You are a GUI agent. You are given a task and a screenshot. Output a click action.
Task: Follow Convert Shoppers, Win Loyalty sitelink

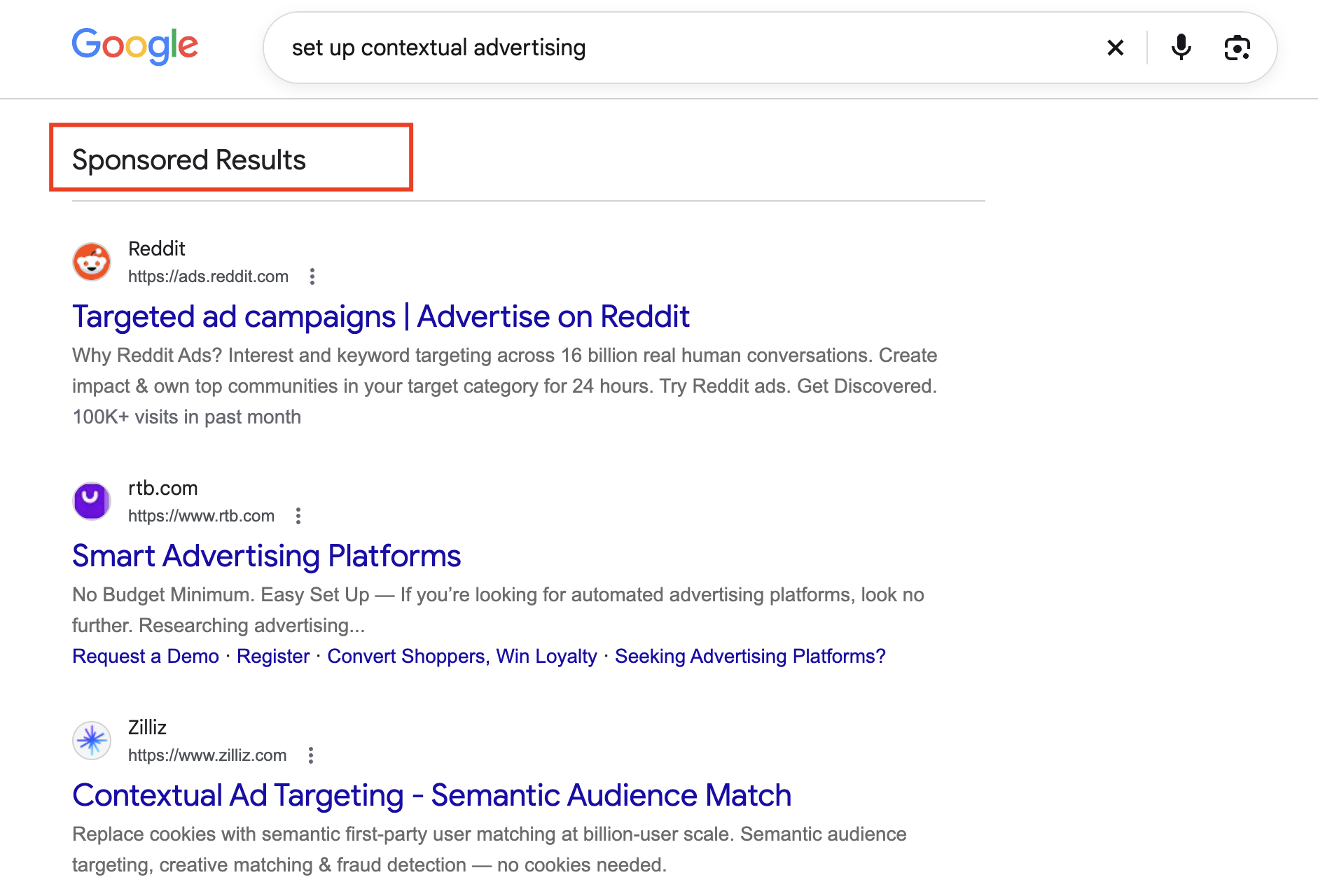(462, 656)
